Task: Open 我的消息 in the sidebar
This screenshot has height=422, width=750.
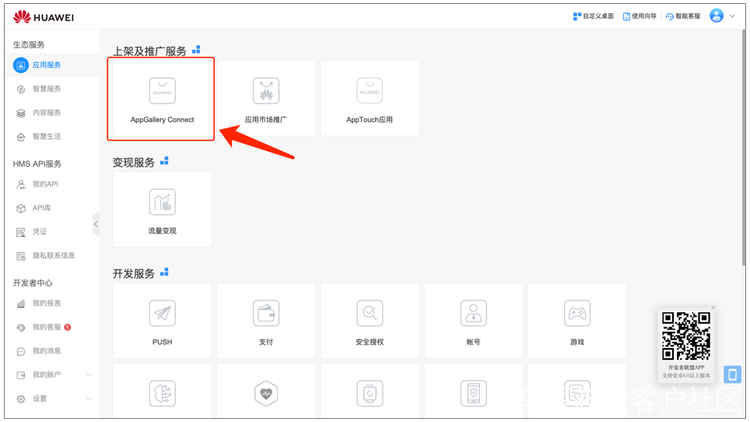Action: click(x=53, y=351)
